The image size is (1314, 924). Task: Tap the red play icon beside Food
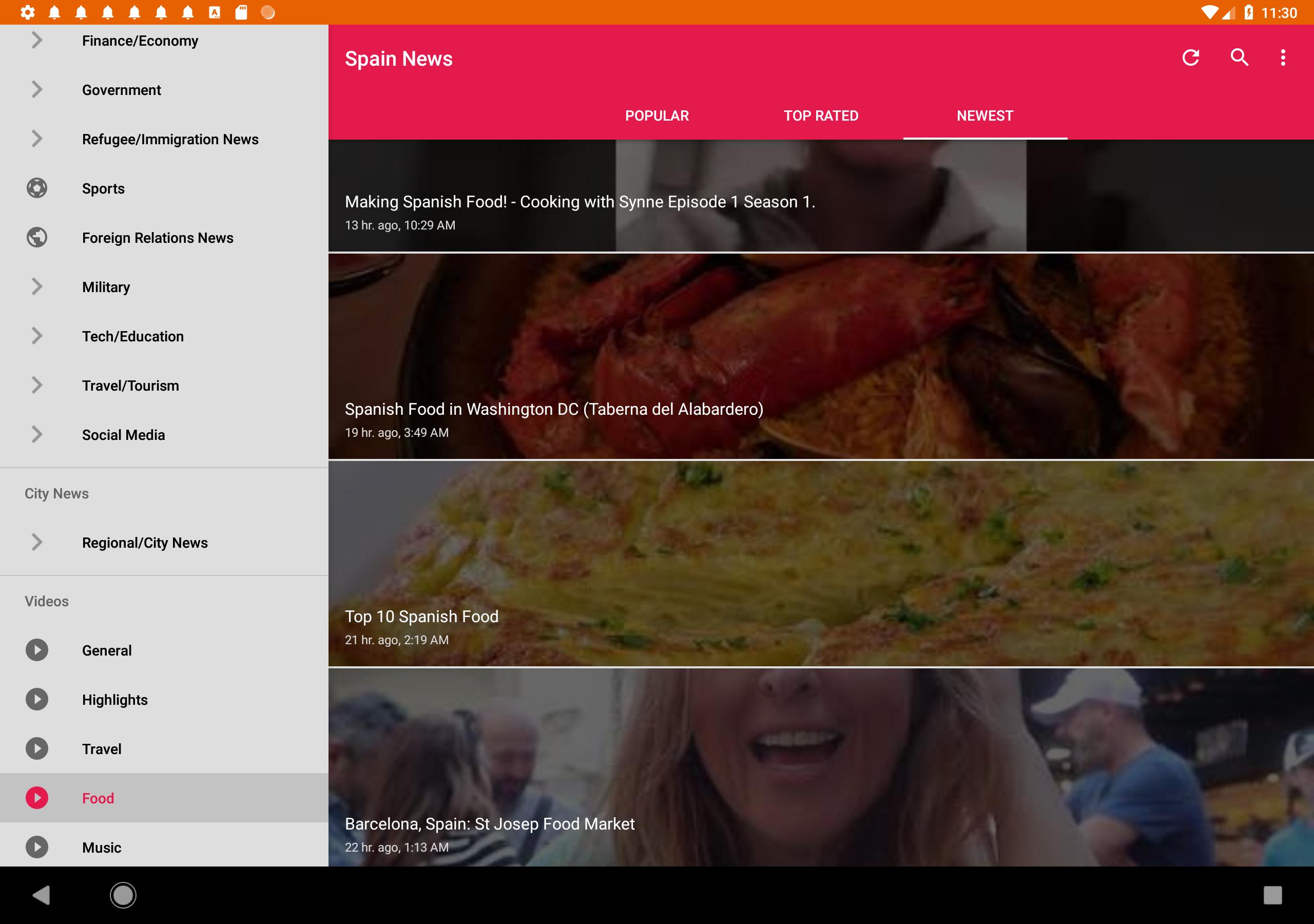pos(36,798)
